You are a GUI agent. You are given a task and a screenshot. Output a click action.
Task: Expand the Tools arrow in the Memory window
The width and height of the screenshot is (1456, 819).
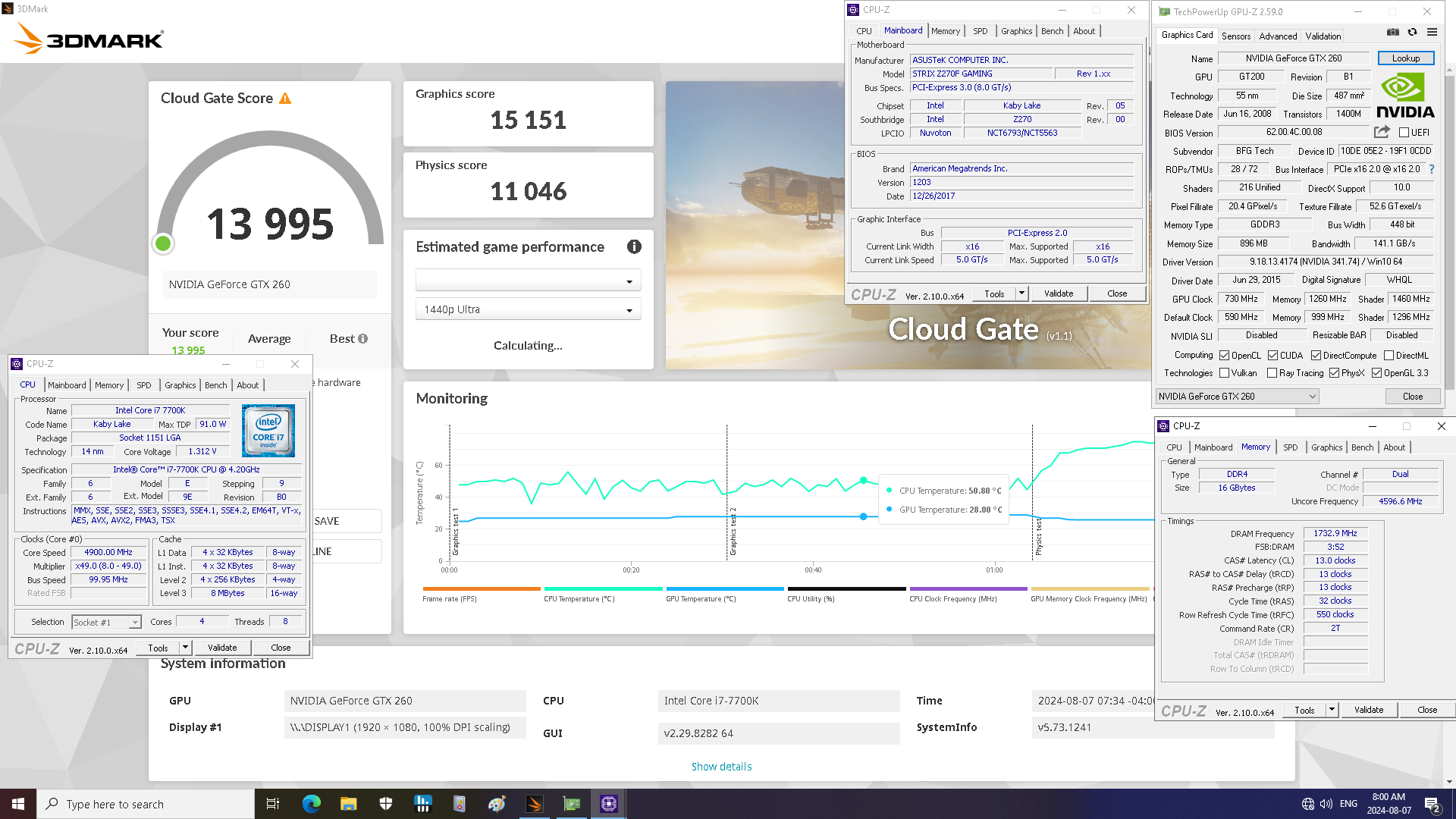coord(1332,710)
